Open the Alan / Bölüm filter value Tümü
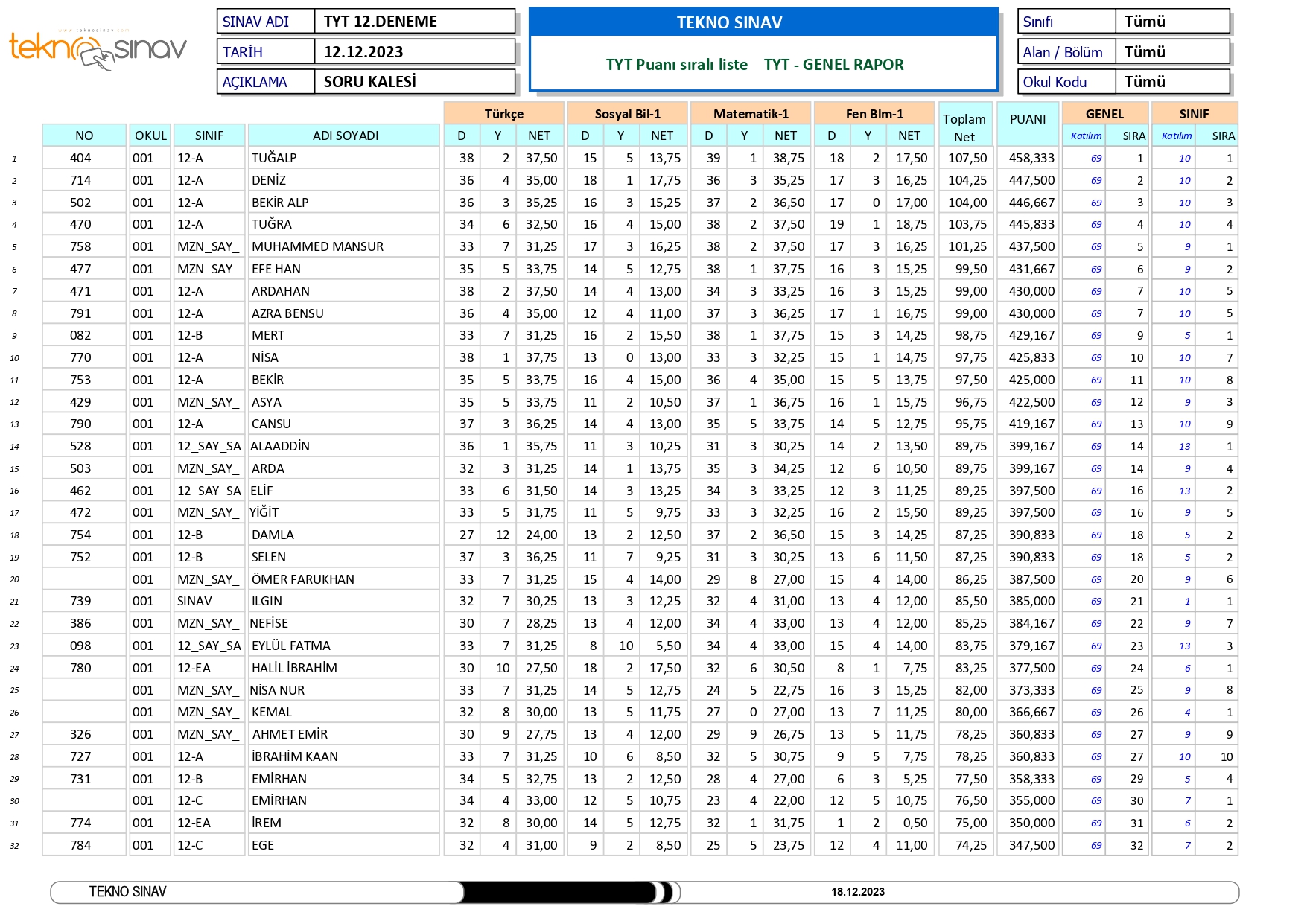Image resolution: width=1307 pixels, height=924 pixels. pyautogui.click(x=1172, y=52)
